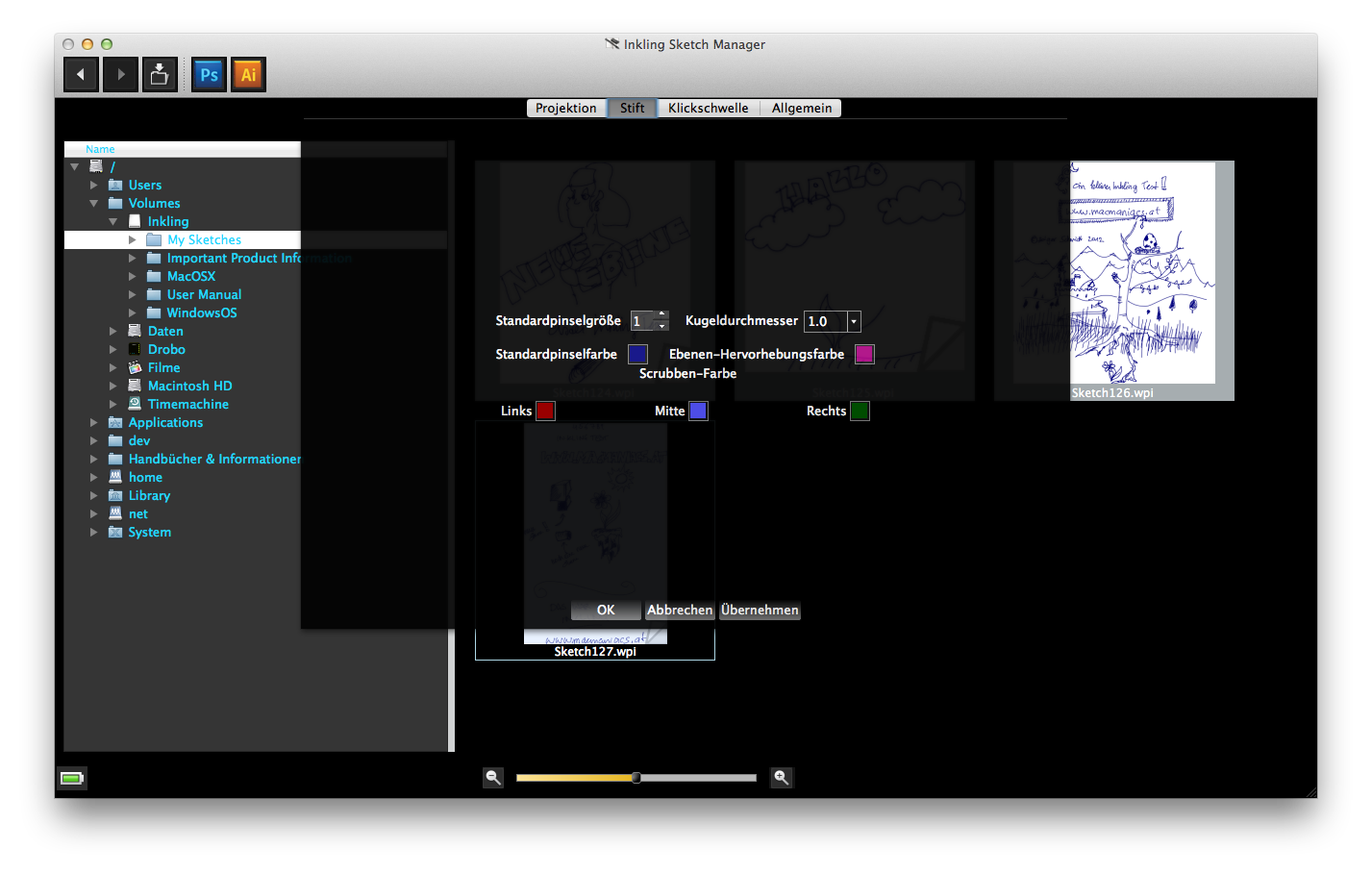Switch to the Klickschwelle tab
The image size is (1372, 874).
(x=708, y=108)
